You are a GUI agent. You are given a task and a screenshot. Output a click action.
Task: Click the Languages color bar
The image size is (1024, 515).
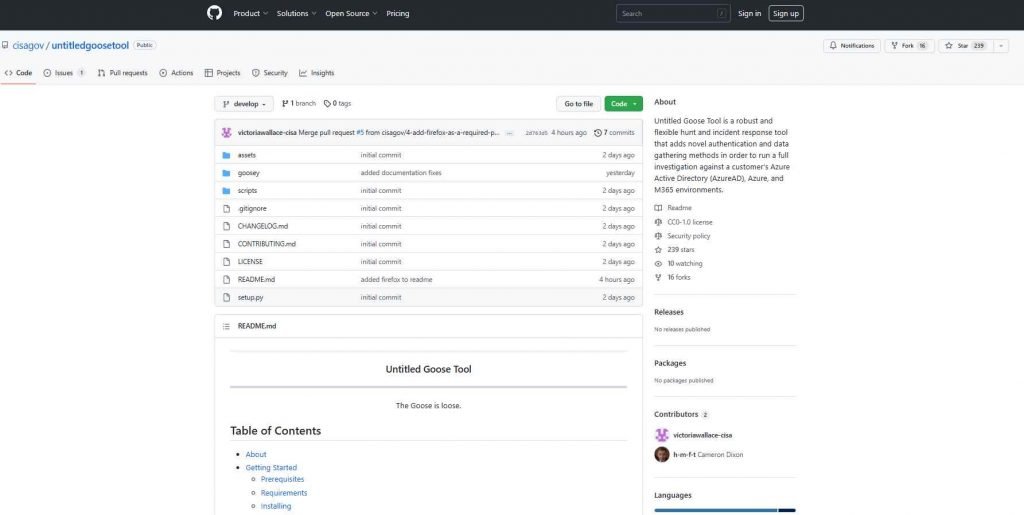pos(725,510)
